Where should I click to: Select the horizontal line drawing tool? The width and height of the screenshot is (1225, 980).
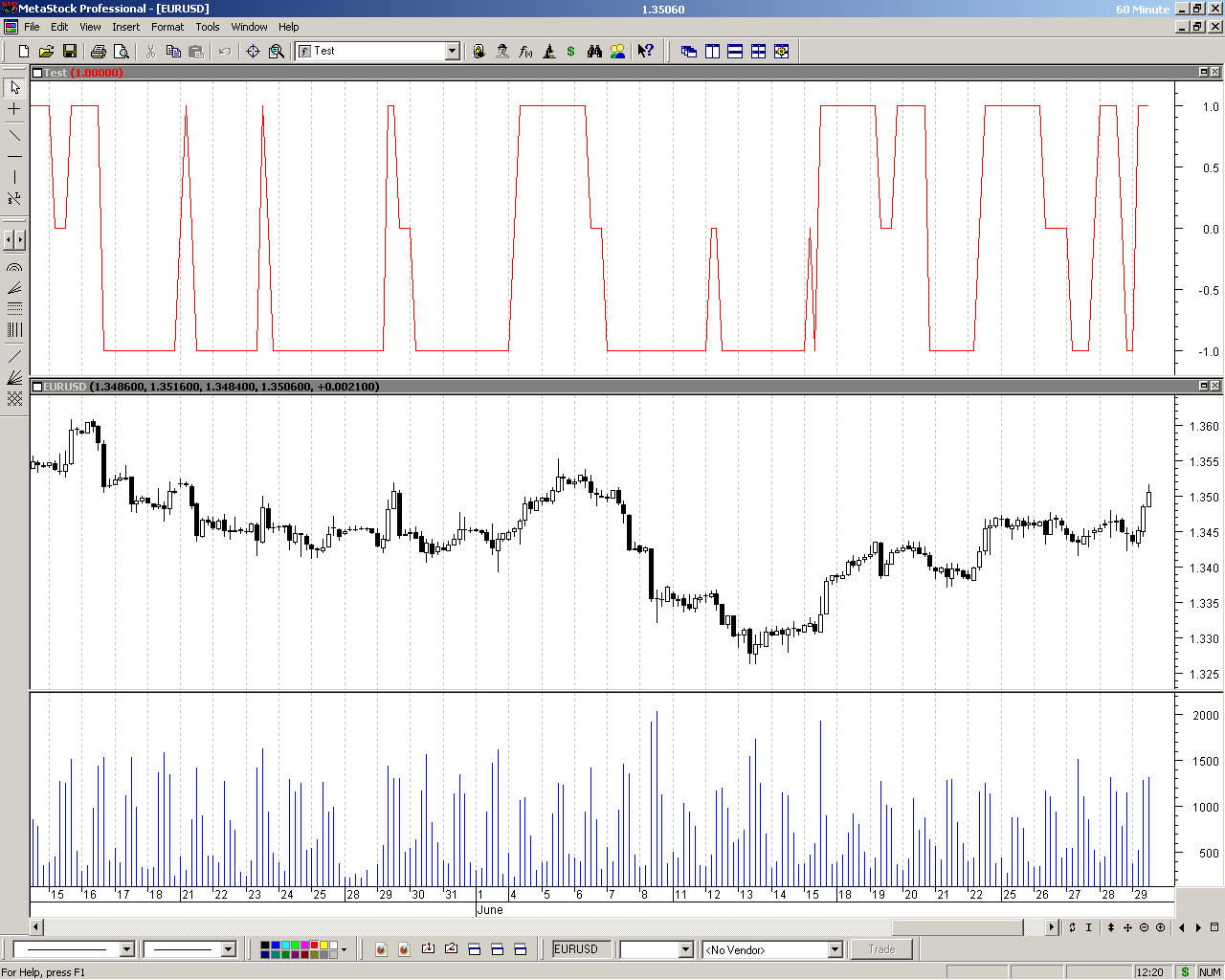[x=14, y=156]
